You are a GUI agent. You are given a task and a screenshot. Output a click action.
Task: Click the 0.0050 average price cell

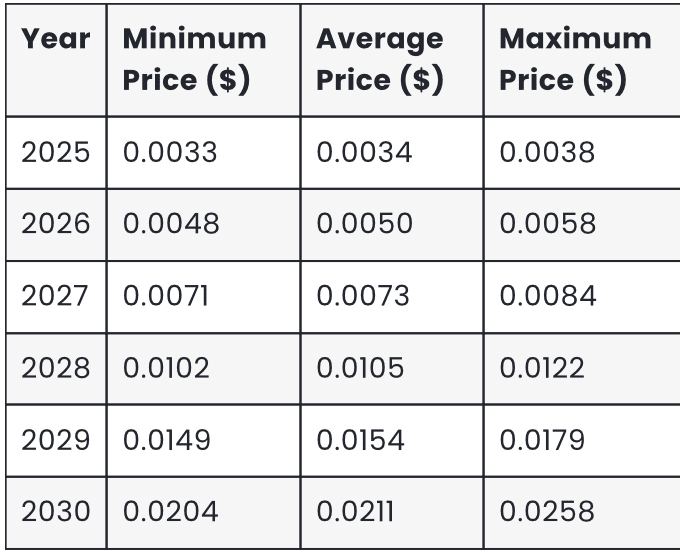pyautogui.click(x=364, y=224)
